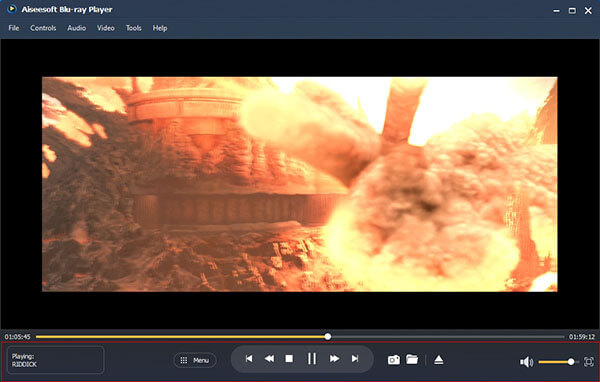The width and height of the screenshot is (600, 382).
Task: Eject the disc
Action: (x=439, y=360)
